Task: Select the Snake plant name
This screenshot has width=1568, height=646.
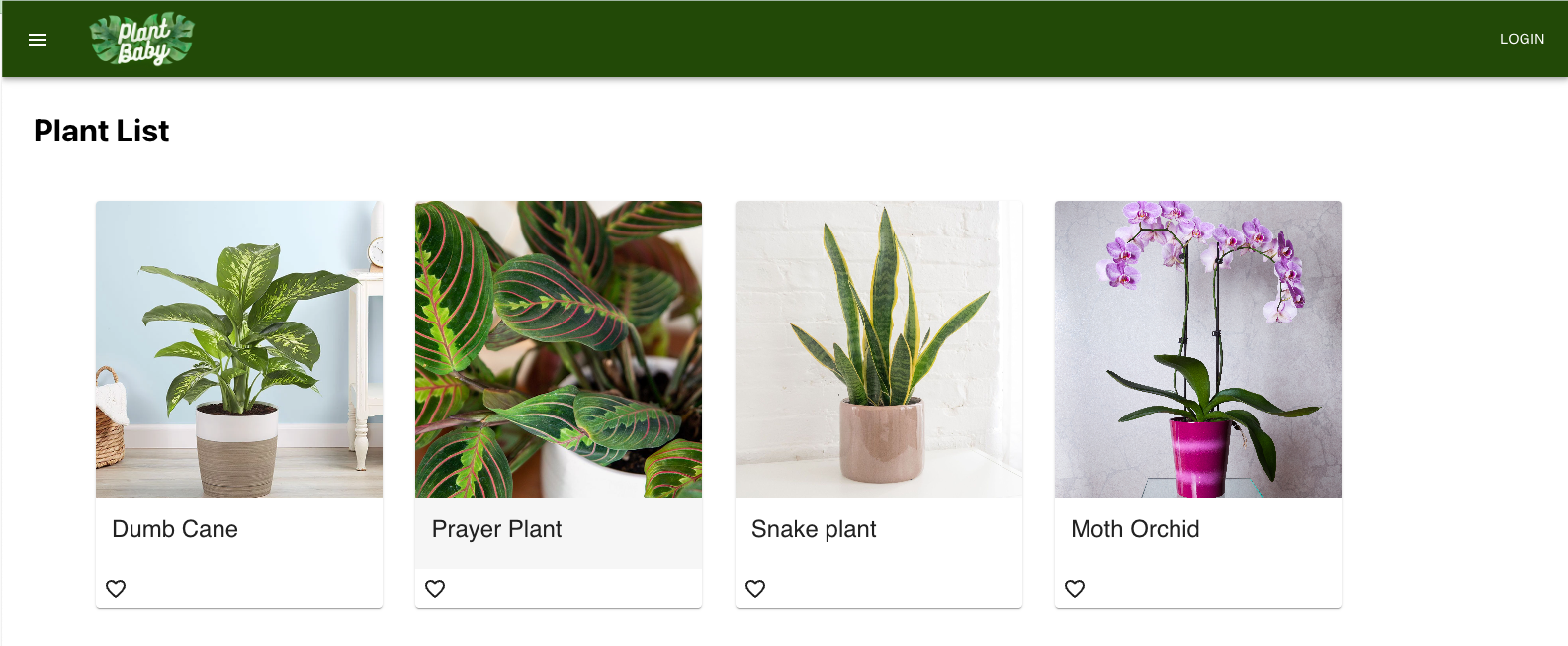Action: tap(814, 529)
